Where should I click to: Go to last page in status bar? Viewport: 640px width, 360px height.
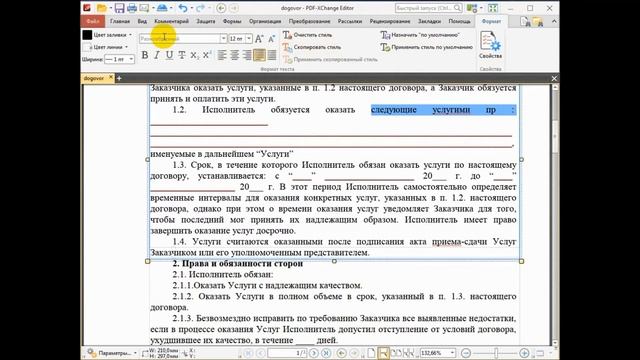(326, 353)
